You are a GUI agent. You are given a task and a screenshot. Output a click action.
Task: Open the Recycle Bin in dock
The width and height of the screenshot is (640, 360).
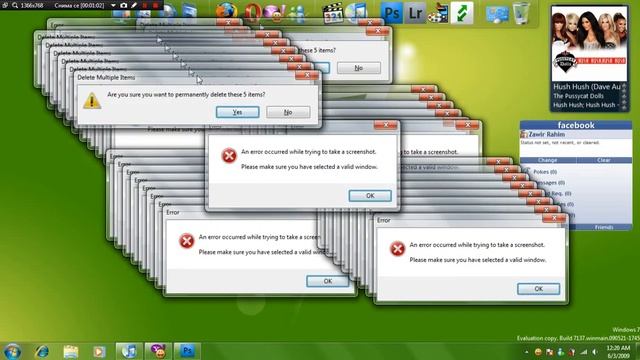[521, 13]
